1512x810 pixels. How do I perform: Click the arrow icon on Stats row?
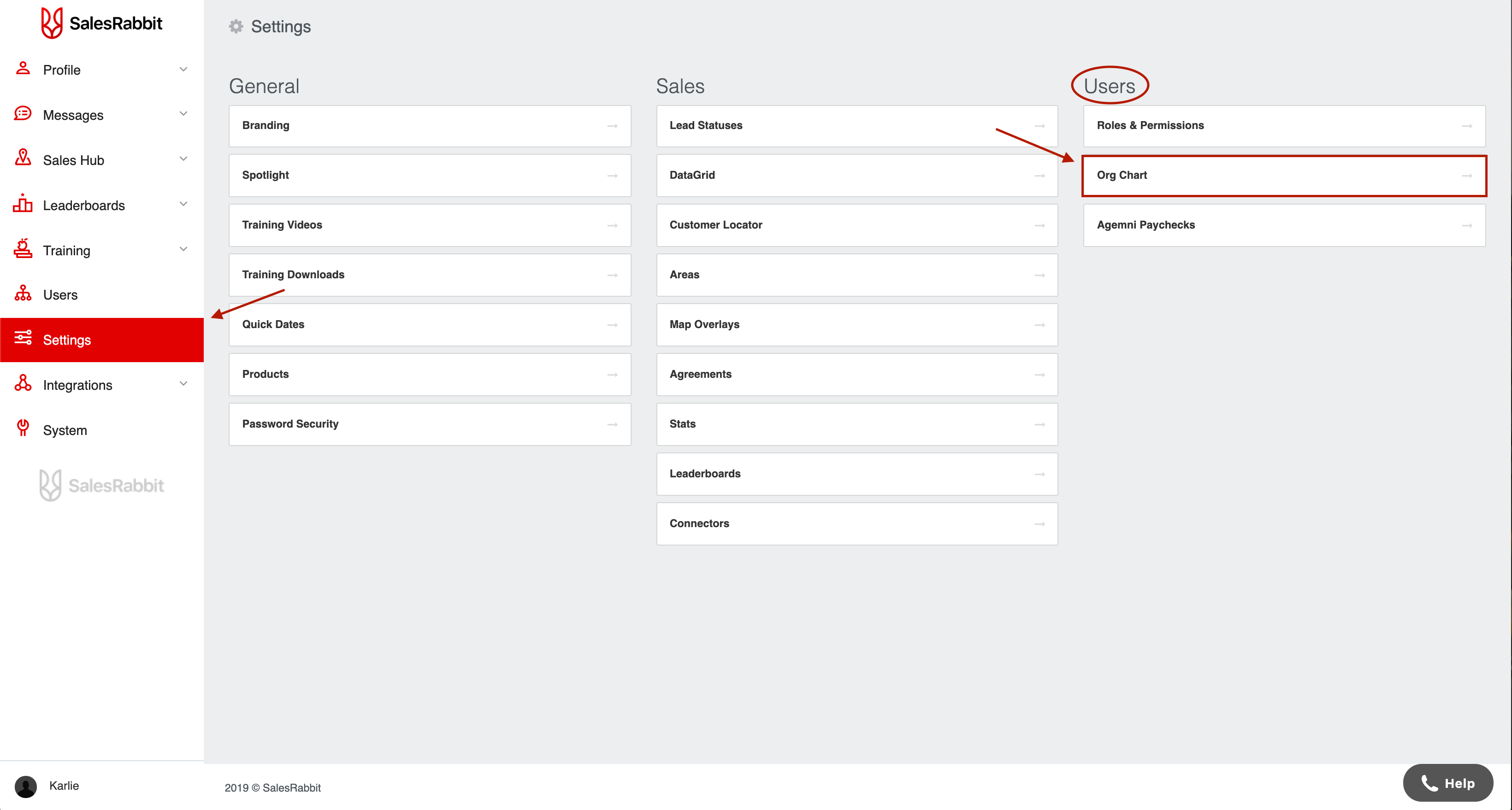pos(1040,425)
